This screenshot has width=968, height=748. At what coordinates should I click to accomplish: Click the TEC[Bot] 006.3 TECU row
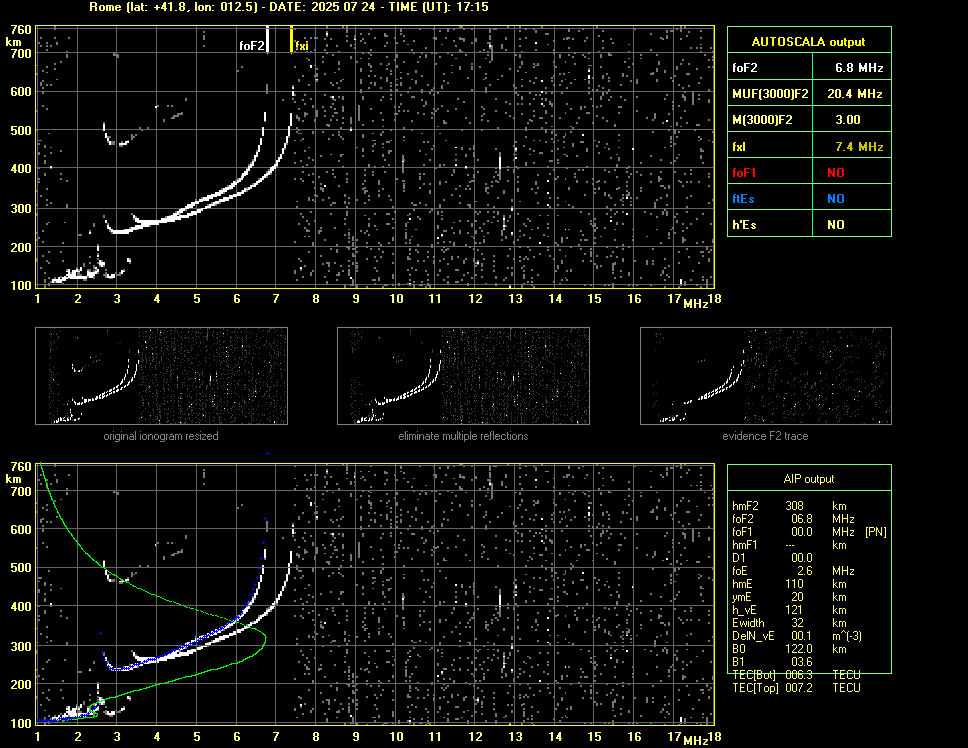[x=796, y=675]
